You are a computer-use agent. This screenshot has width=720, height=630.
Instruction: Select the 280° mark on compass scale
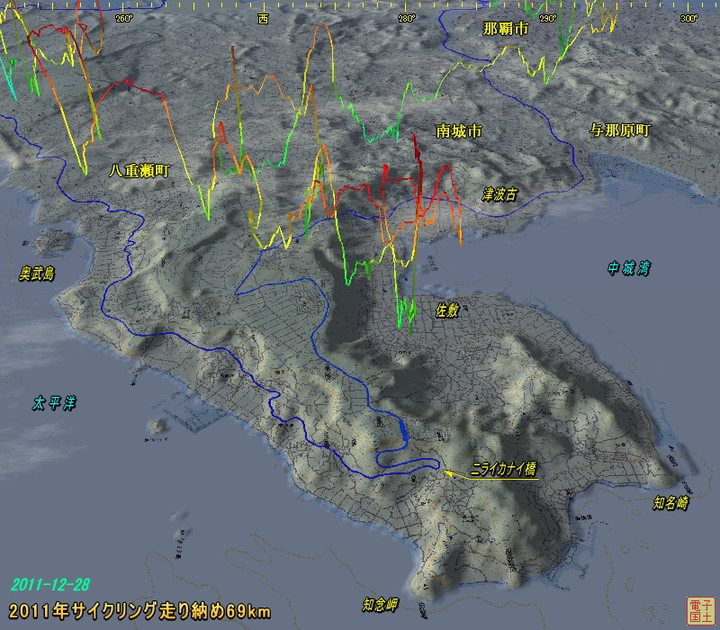coord(407,18)
